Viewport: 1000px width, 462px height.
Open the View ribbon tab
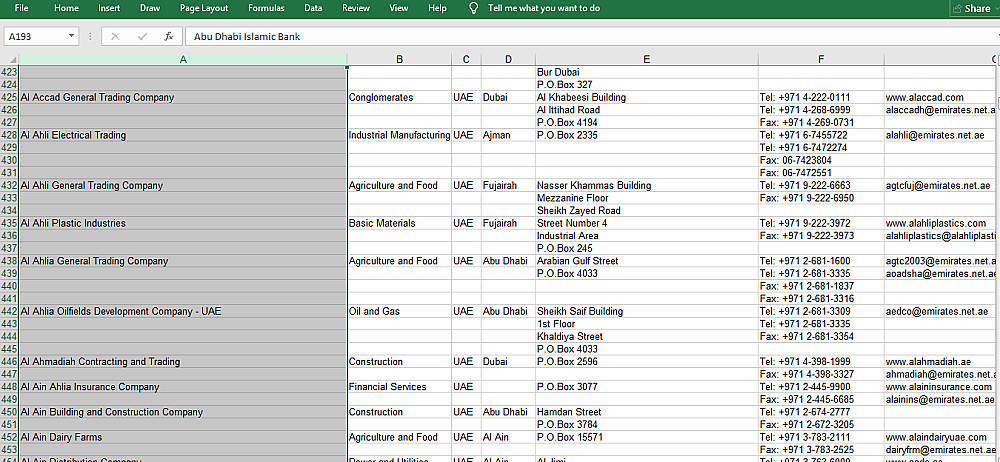click(399, 8)
